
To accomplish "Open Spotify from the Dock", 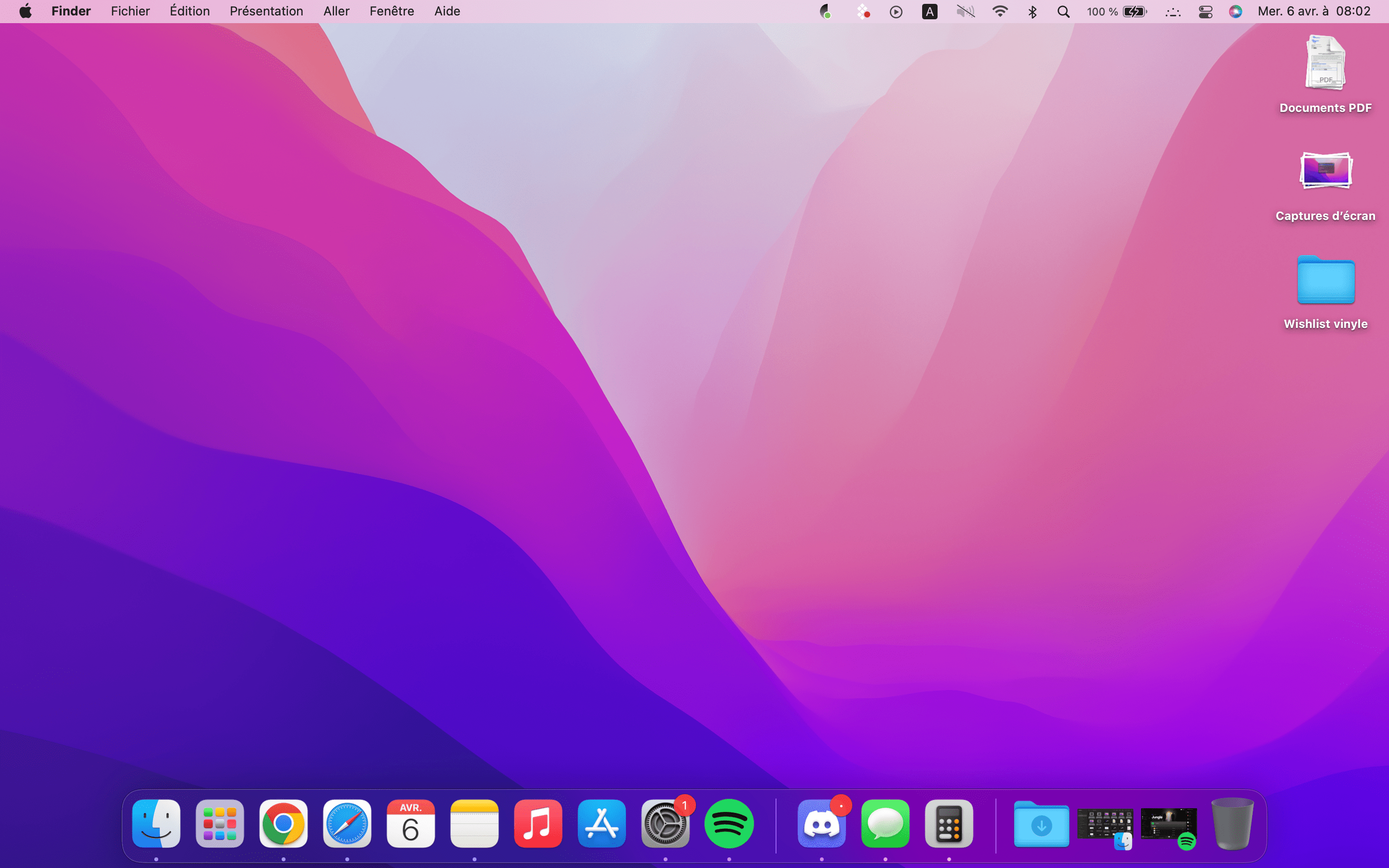I will [729, 824].
